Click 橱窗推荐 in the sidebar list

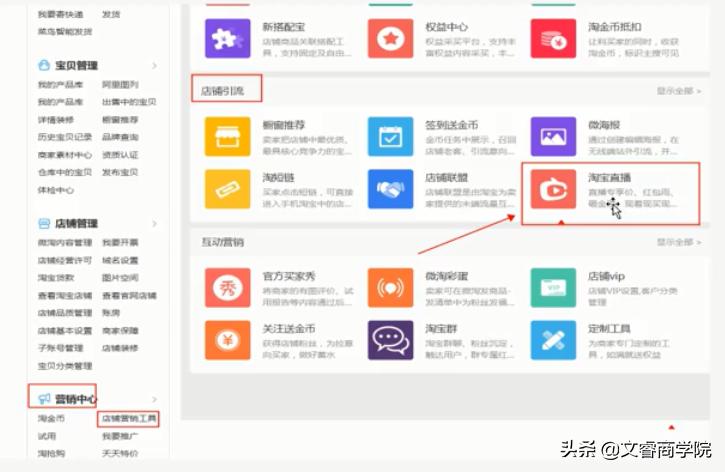pyautogui.click(x=120, y=120)
